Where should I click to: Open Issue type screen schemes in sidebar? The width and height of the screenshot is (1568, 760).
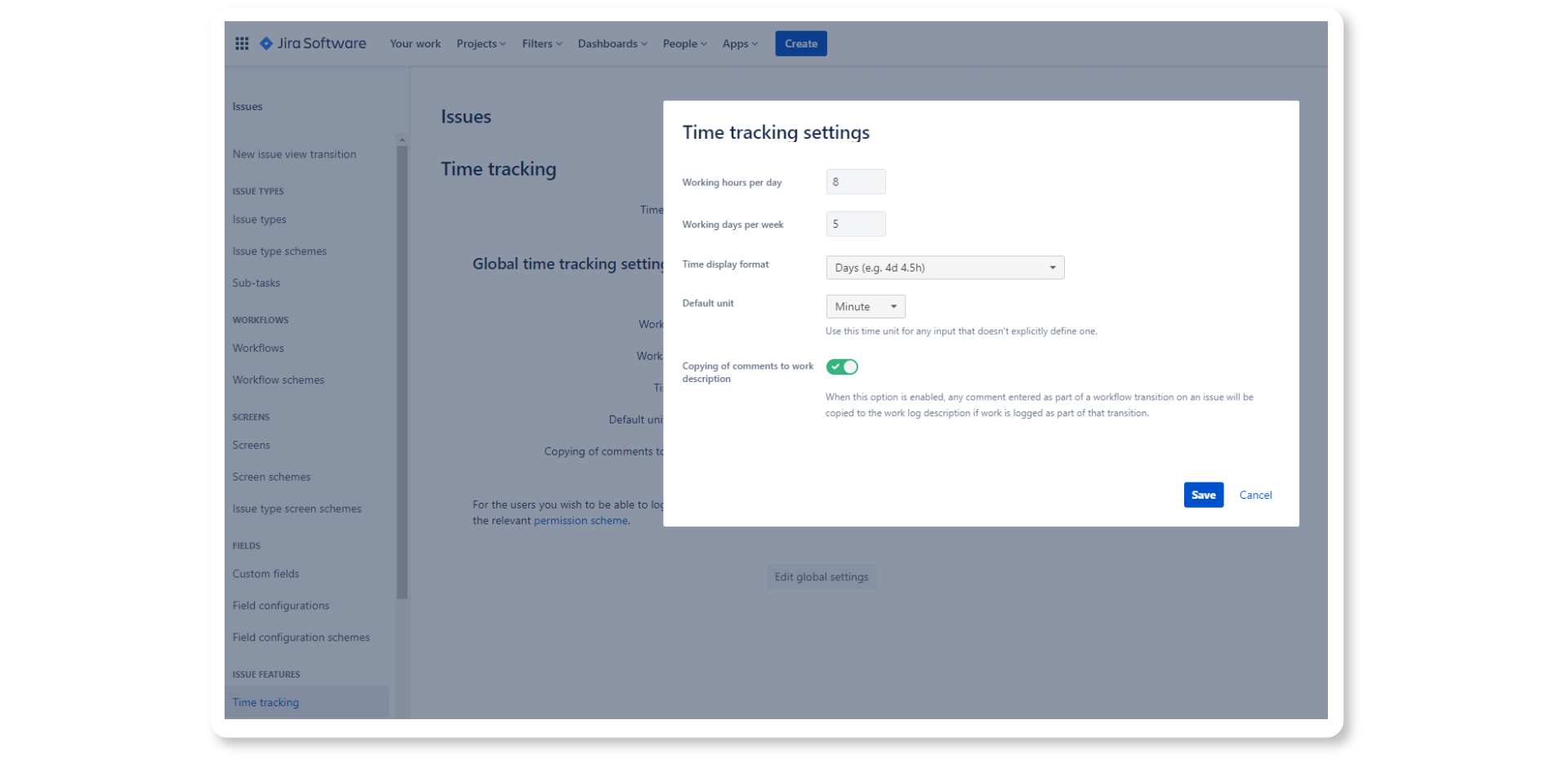pyautogui.click(x=296, y=509)
